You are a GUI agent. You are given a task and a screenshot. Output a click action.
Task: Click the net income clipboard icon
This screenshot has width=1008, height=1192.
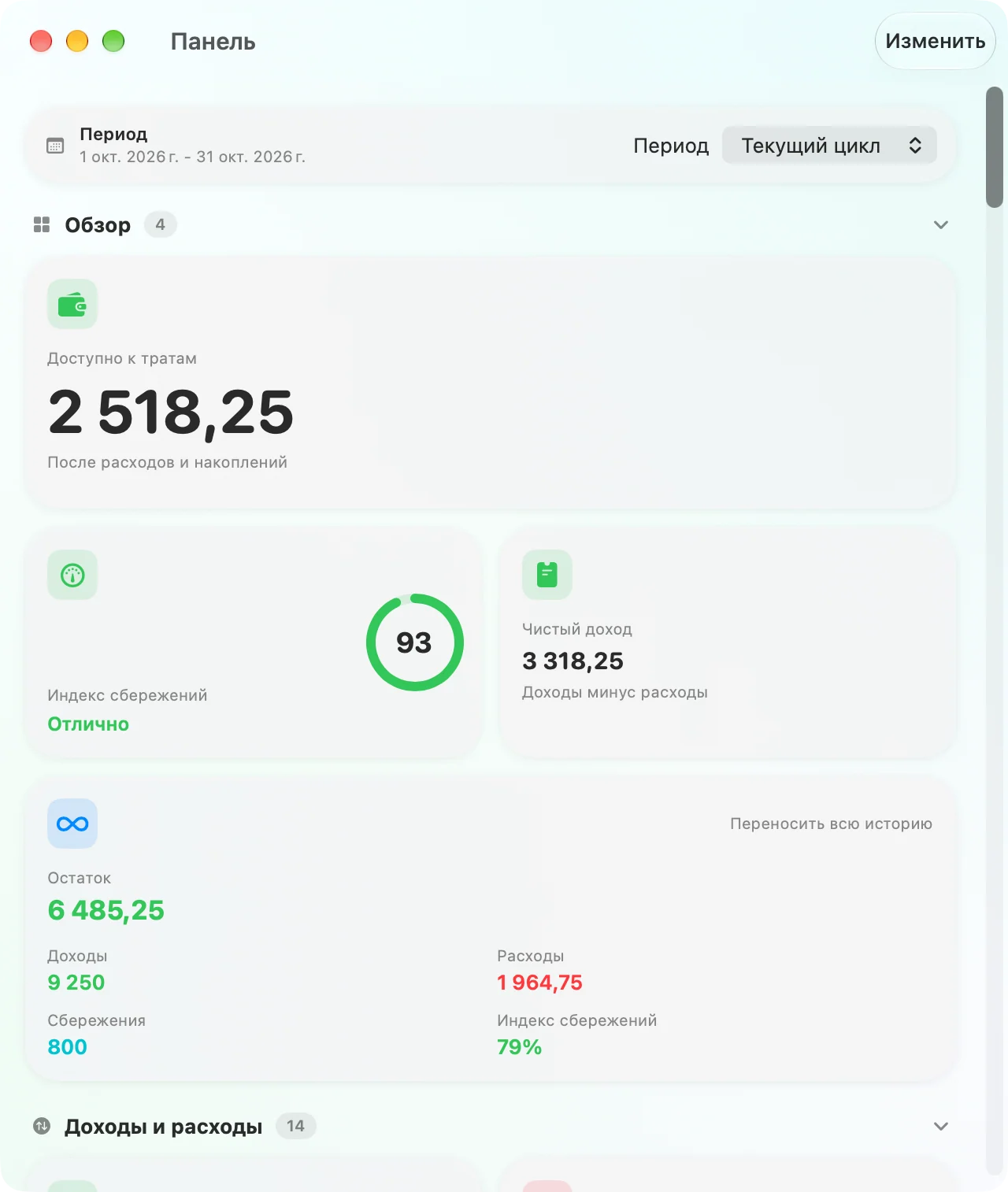547,575
